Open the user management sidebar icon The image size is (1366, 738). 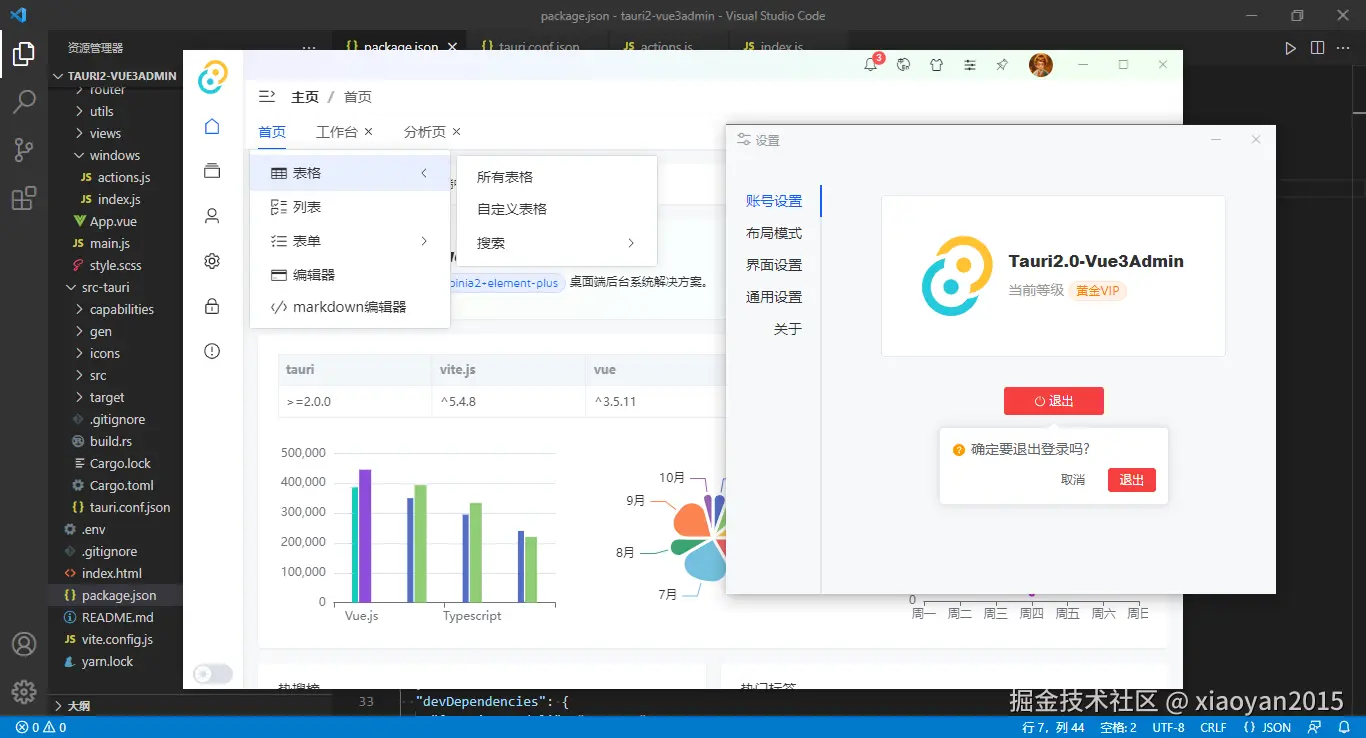tap(212, 215)
